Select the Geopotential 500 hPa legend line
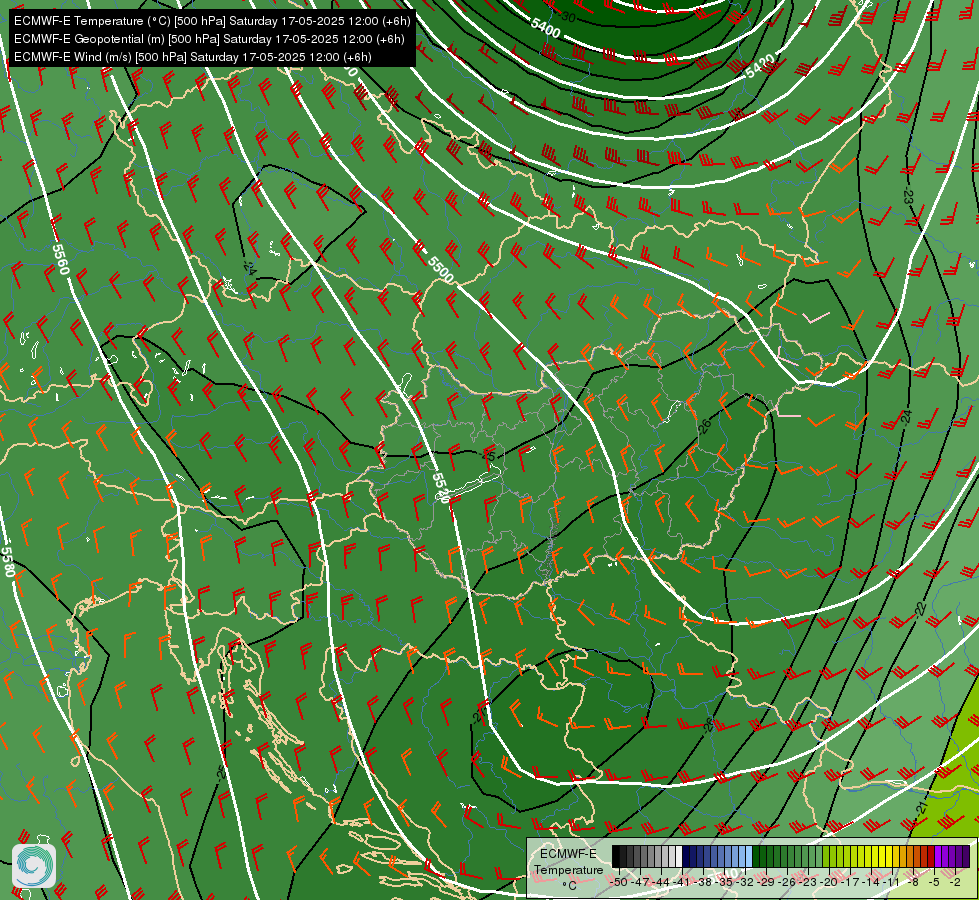This screenshot has height=900, width=979. click(x=209, y=39)
